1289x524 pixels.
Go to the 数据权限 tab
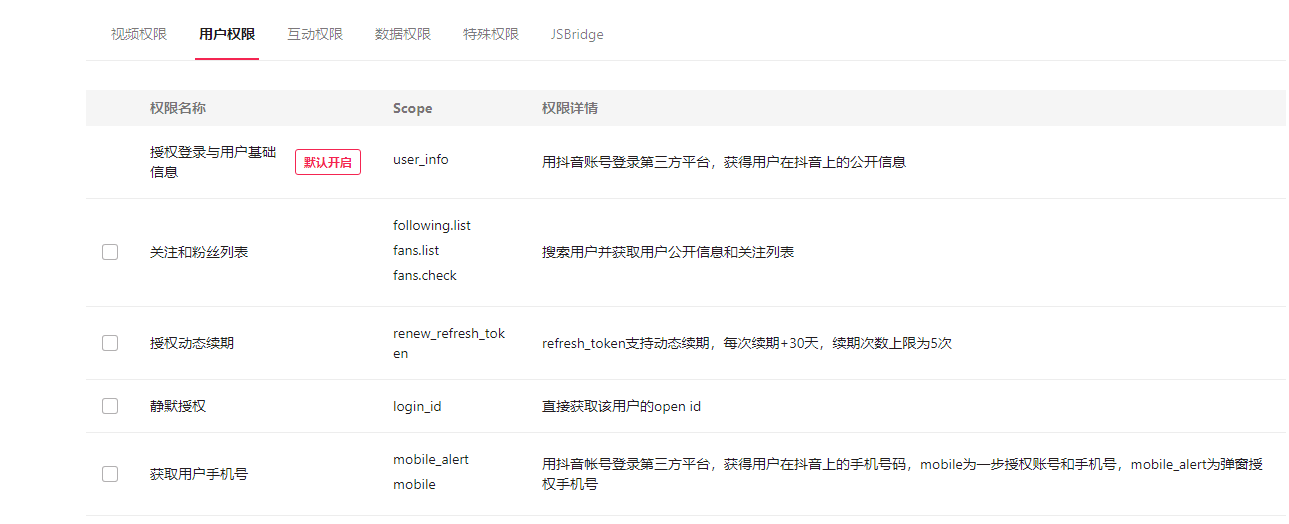403,34
